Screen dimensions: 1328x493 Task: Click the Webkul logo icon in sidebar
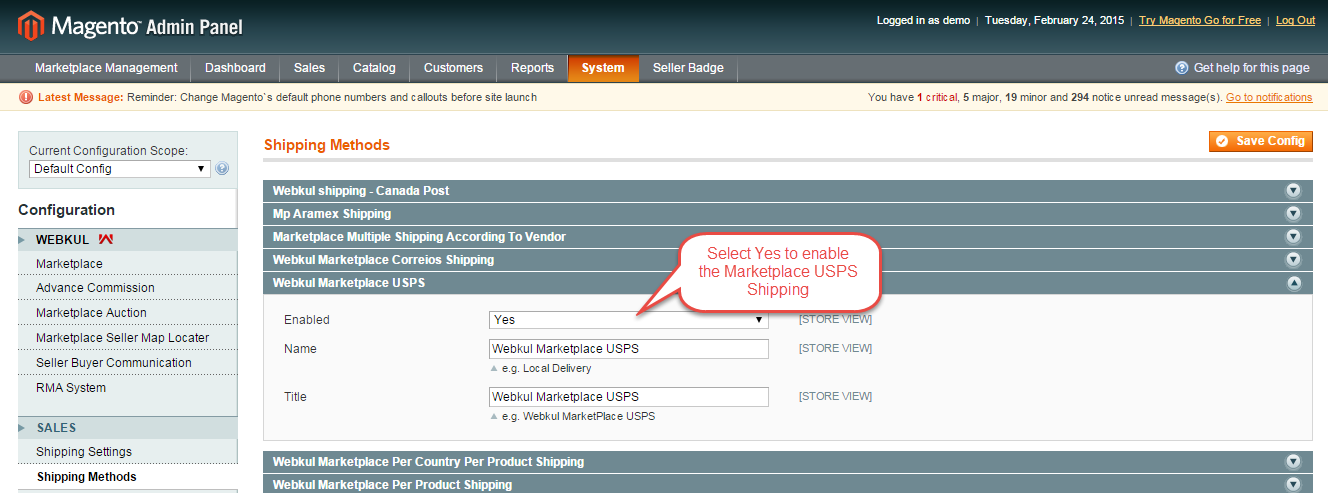pyautogui.click(x=106, y=240)
